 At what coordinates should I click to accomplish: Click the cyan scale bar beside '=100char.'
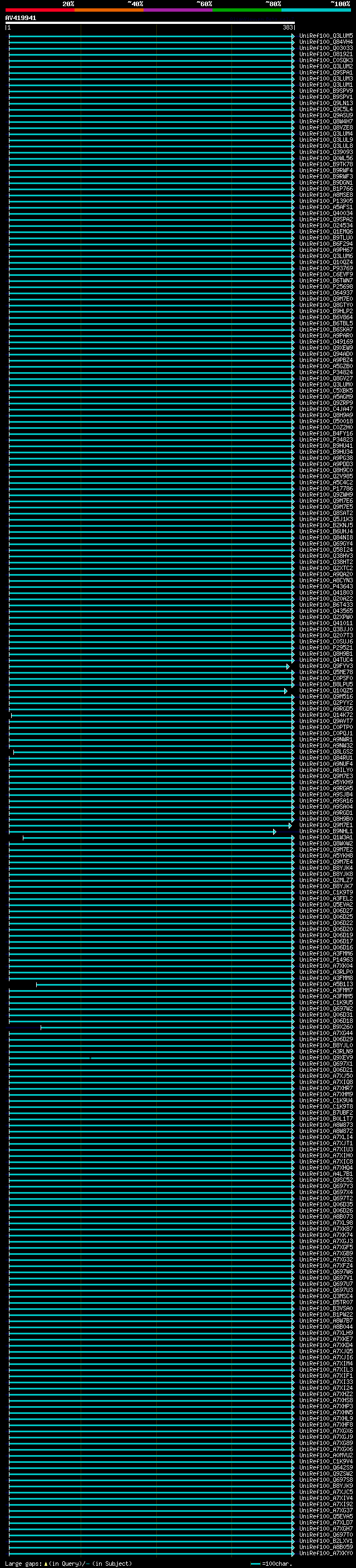pyautogui.click(x=255, y=1564)
